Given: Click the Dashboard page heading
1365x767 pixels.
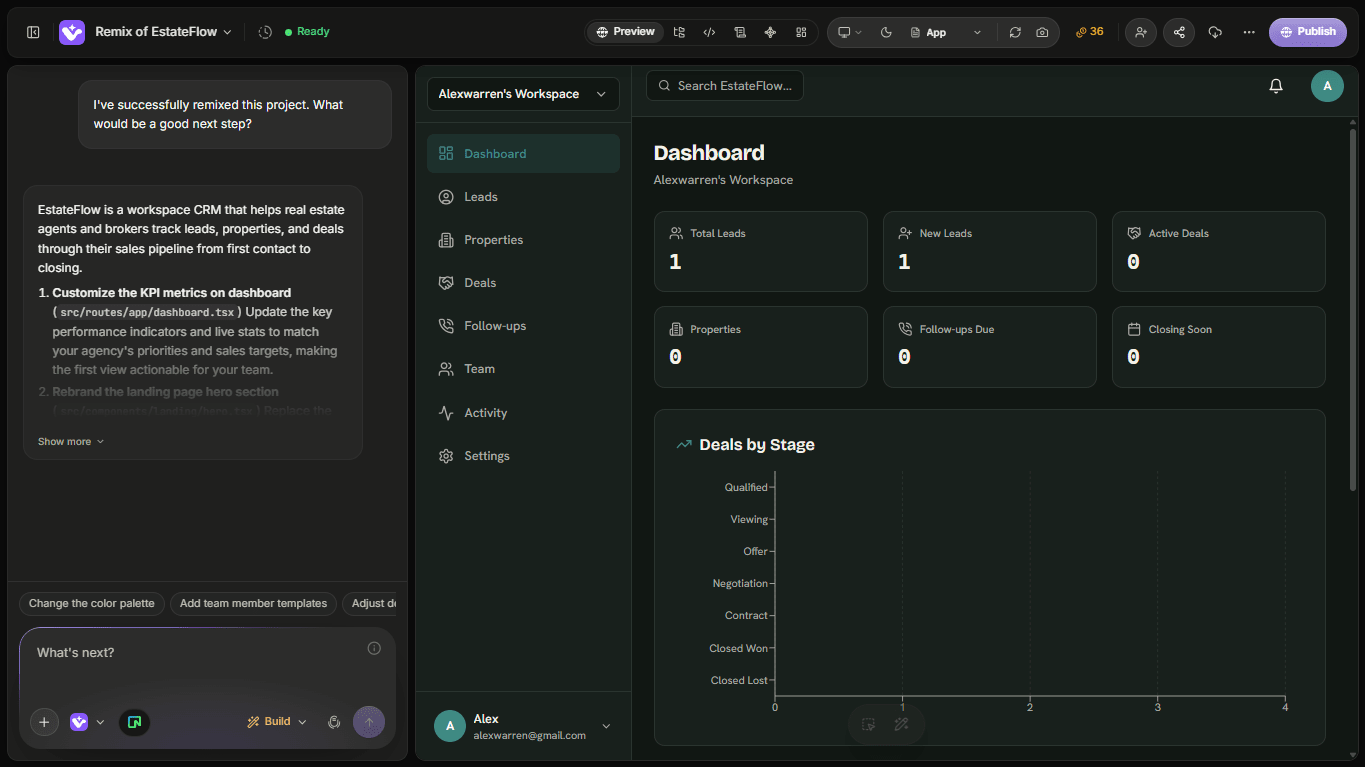Looking at the screenshot, I should click(709, 153).
